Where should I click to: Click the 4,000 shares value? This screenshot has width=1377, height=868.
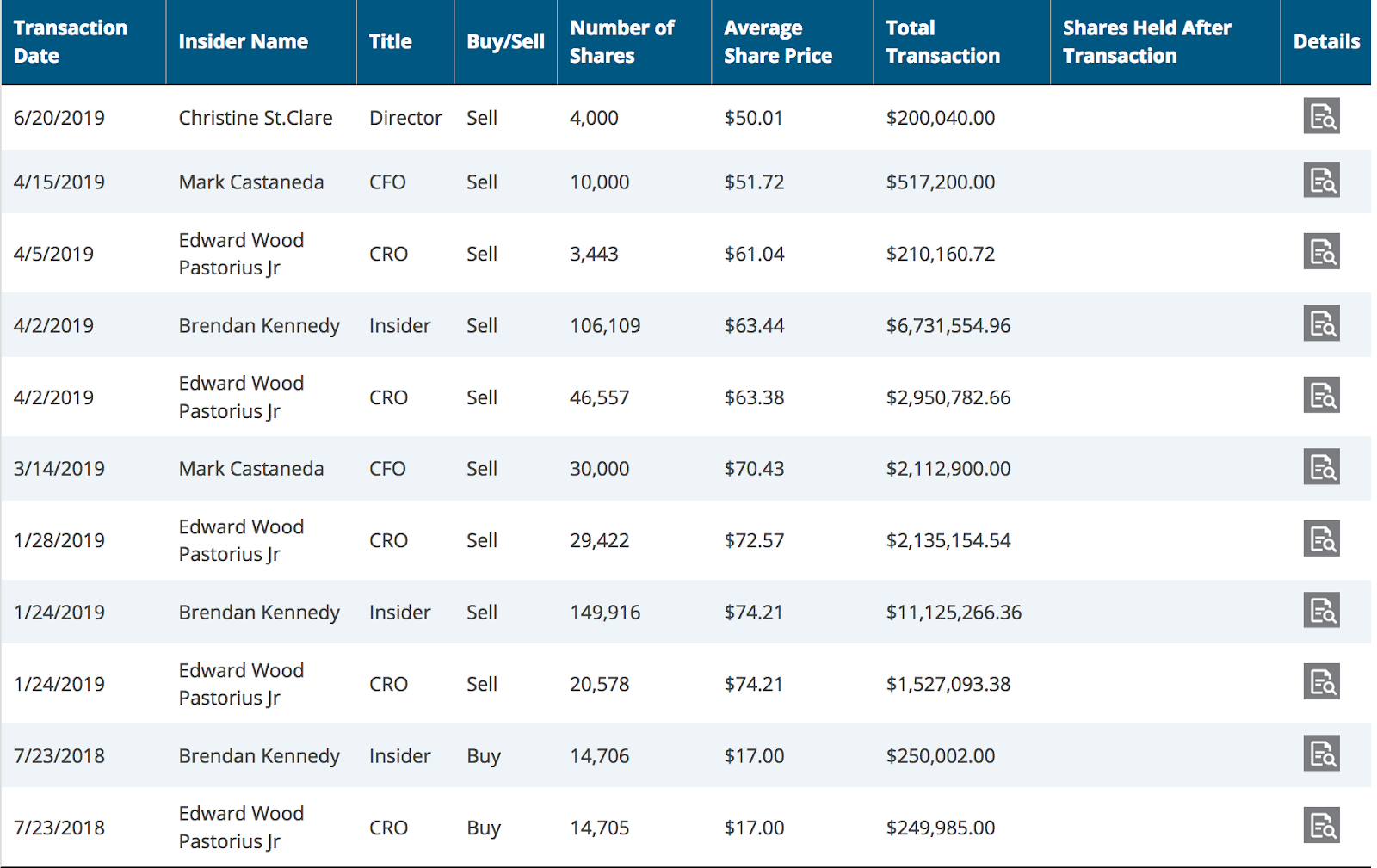pos(594,118)
